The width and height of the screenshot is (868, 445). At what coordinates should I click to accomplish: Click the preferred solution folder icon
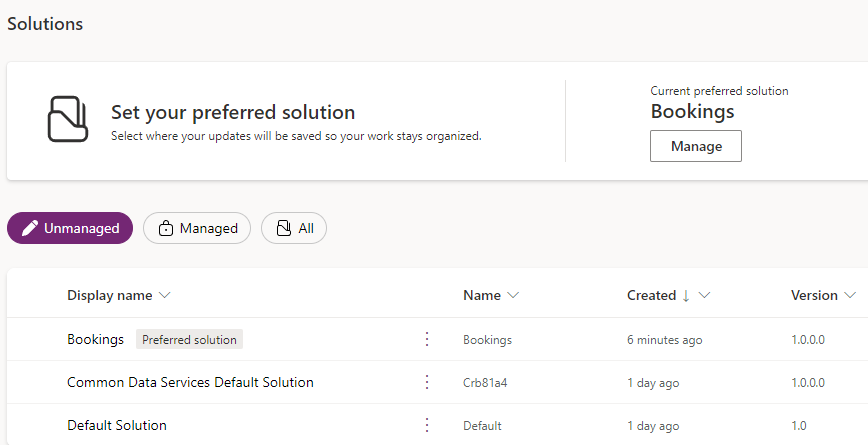(68, 119)
